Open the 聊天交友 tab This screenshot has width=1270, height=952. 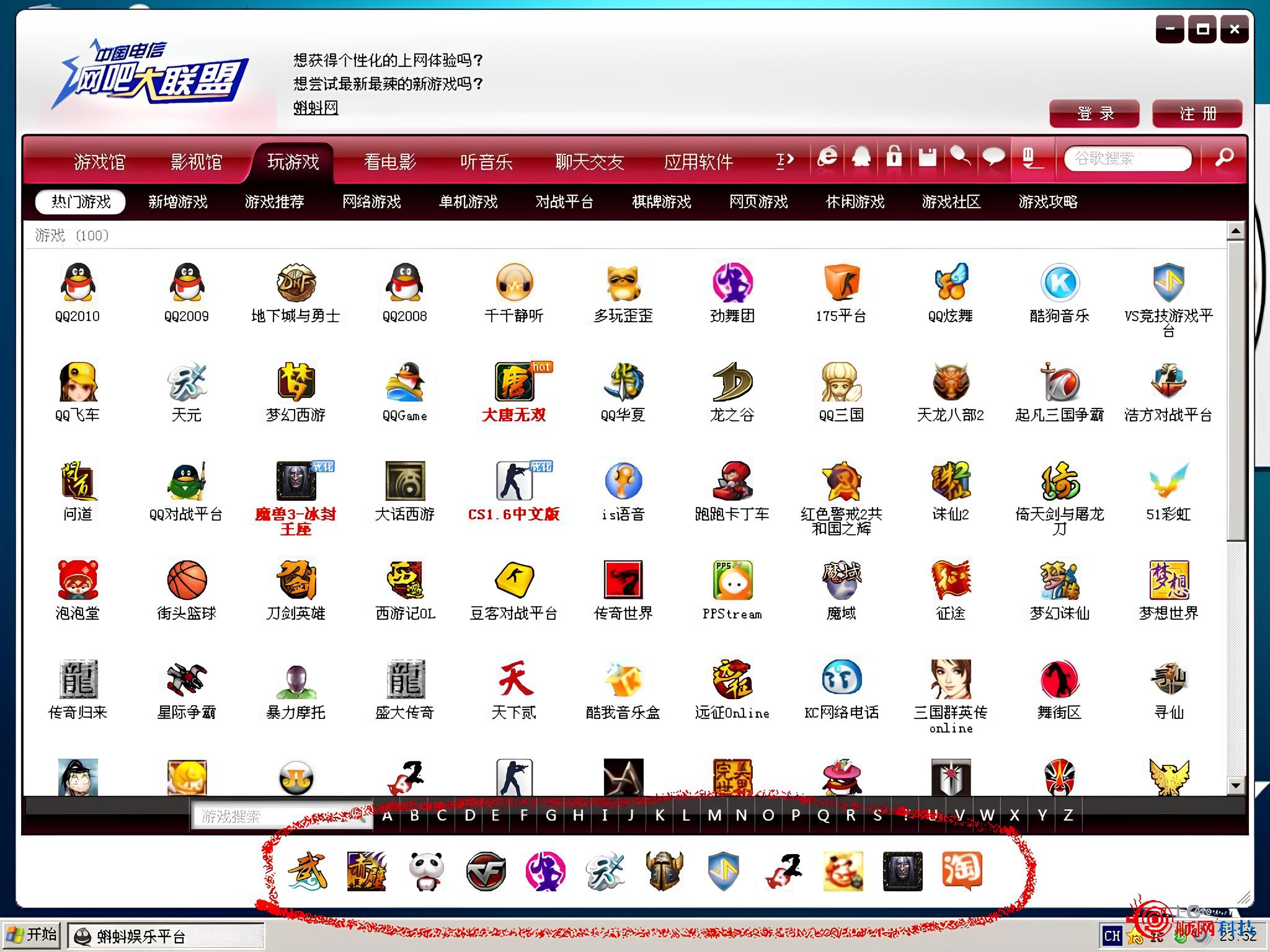tap(590, 162)
